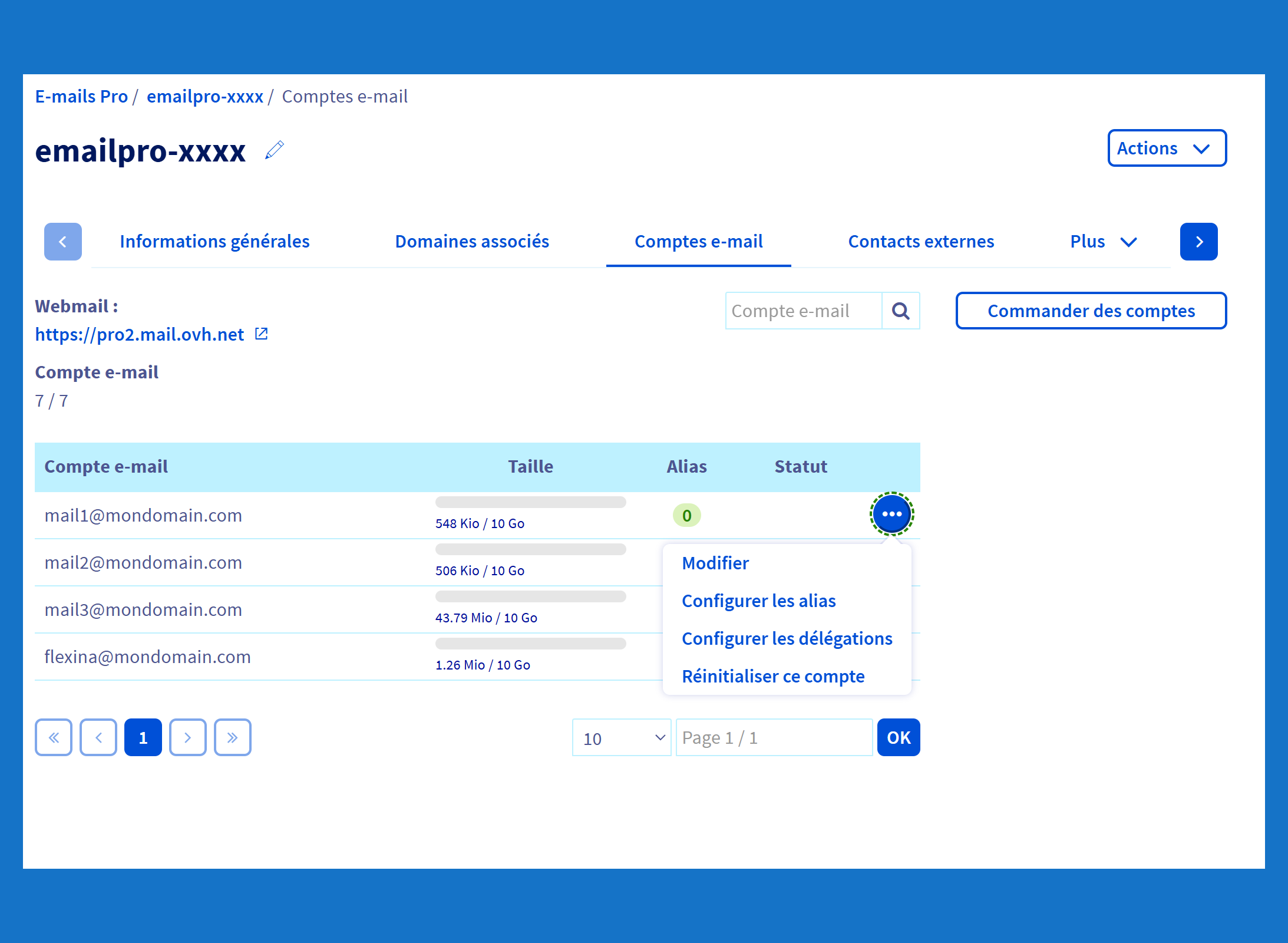Click Comptes e-mail breadcrumb text

coord(345,96)
